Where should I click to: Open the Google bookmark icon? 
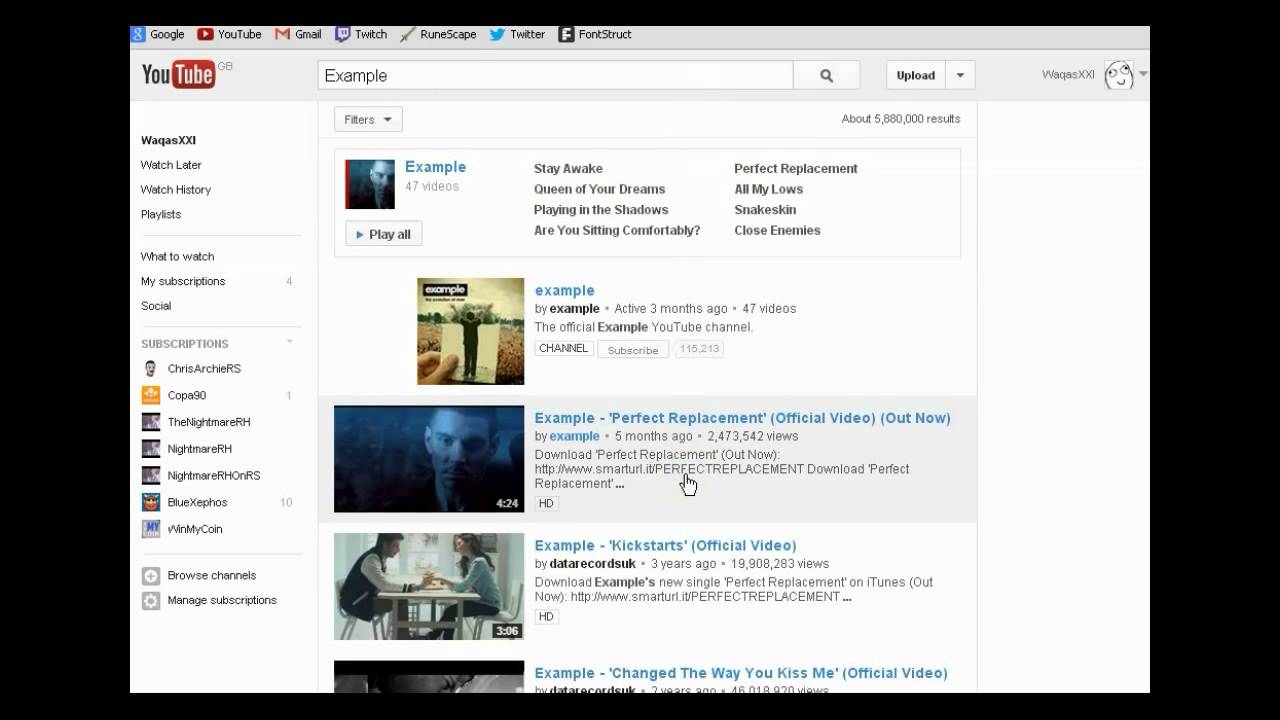[x=138, y=34]
